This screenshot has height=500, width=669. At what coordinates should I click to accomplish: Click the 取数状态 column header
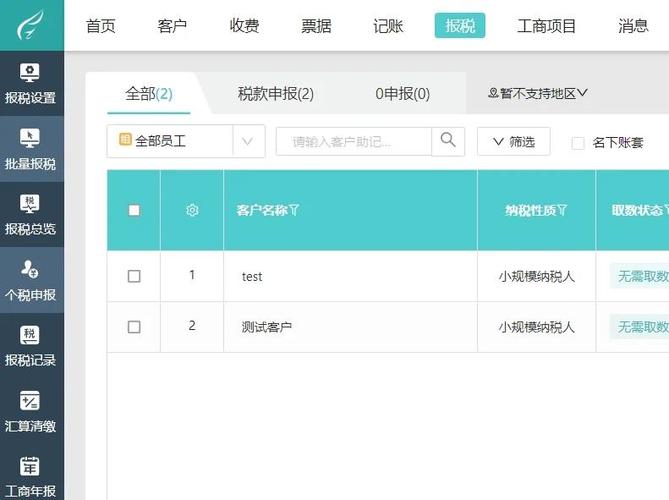pos(637,210)
